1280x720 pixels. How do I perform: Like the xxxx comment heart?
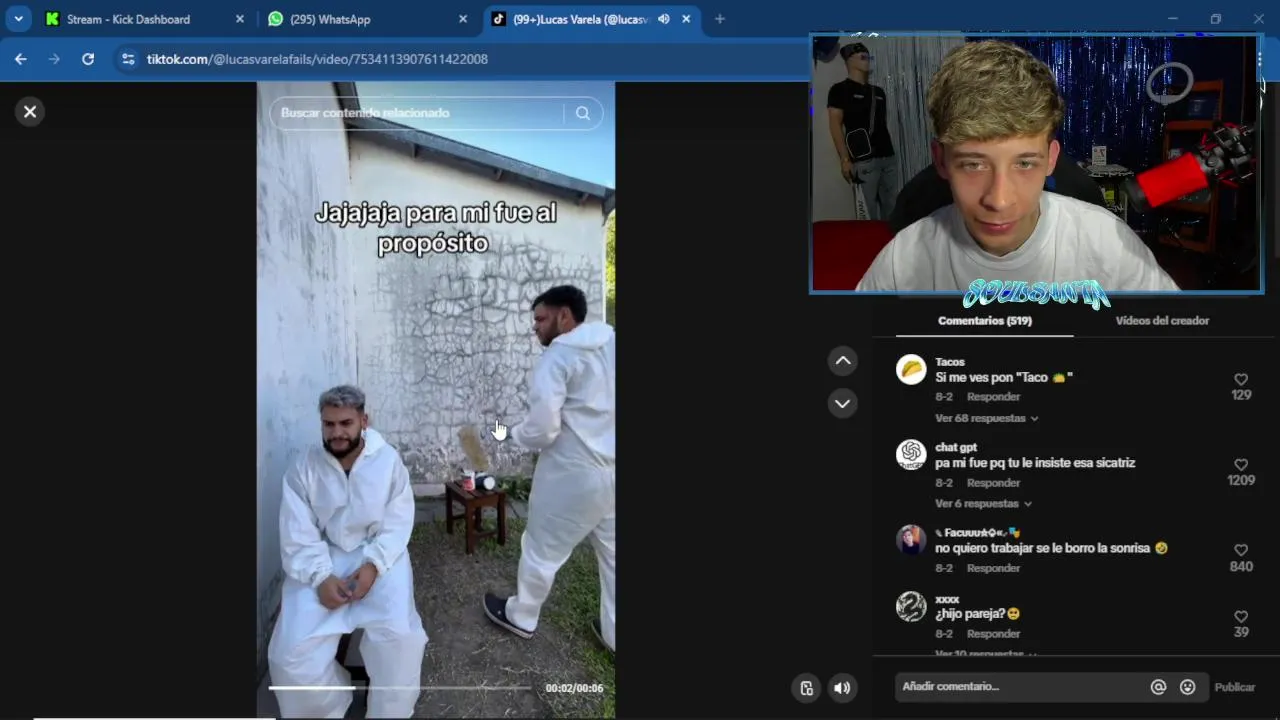(x=1241, y=616)
